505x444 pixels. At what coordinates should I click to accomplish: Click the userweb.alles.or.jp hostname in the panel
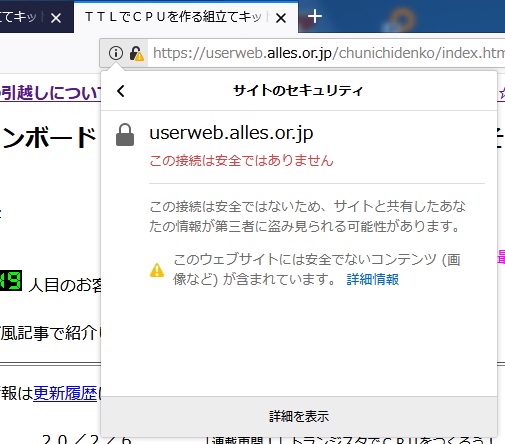231,133
